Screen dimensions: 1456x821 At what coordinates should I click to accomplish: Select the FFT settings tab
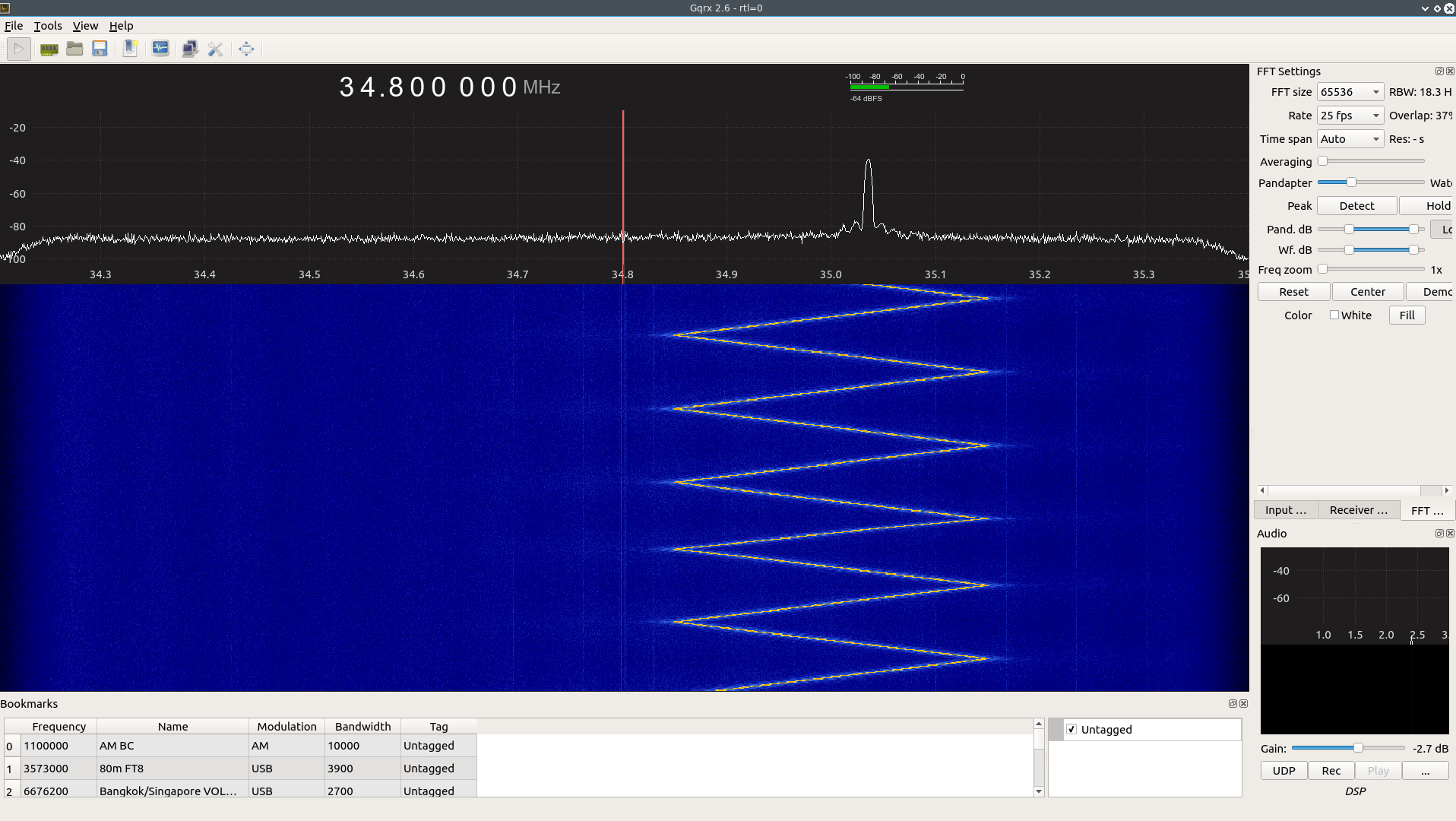1427,511
